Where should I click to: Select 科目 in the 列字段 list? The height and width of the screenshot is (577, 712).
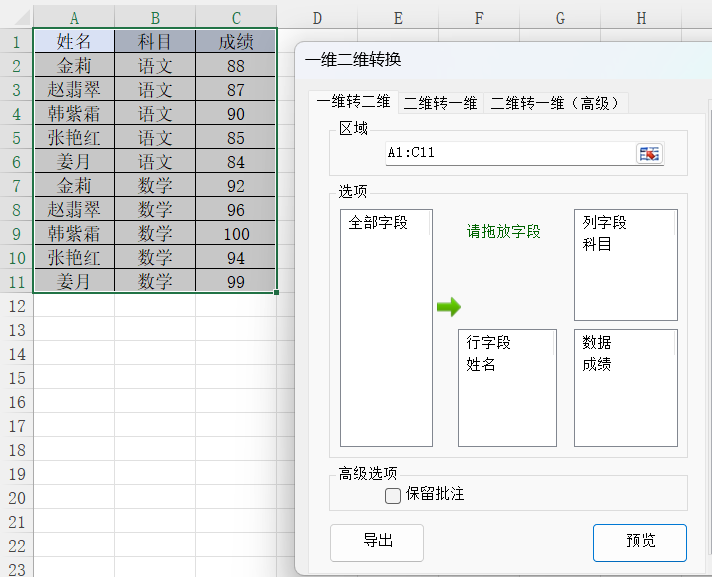(x=597, y=245)
